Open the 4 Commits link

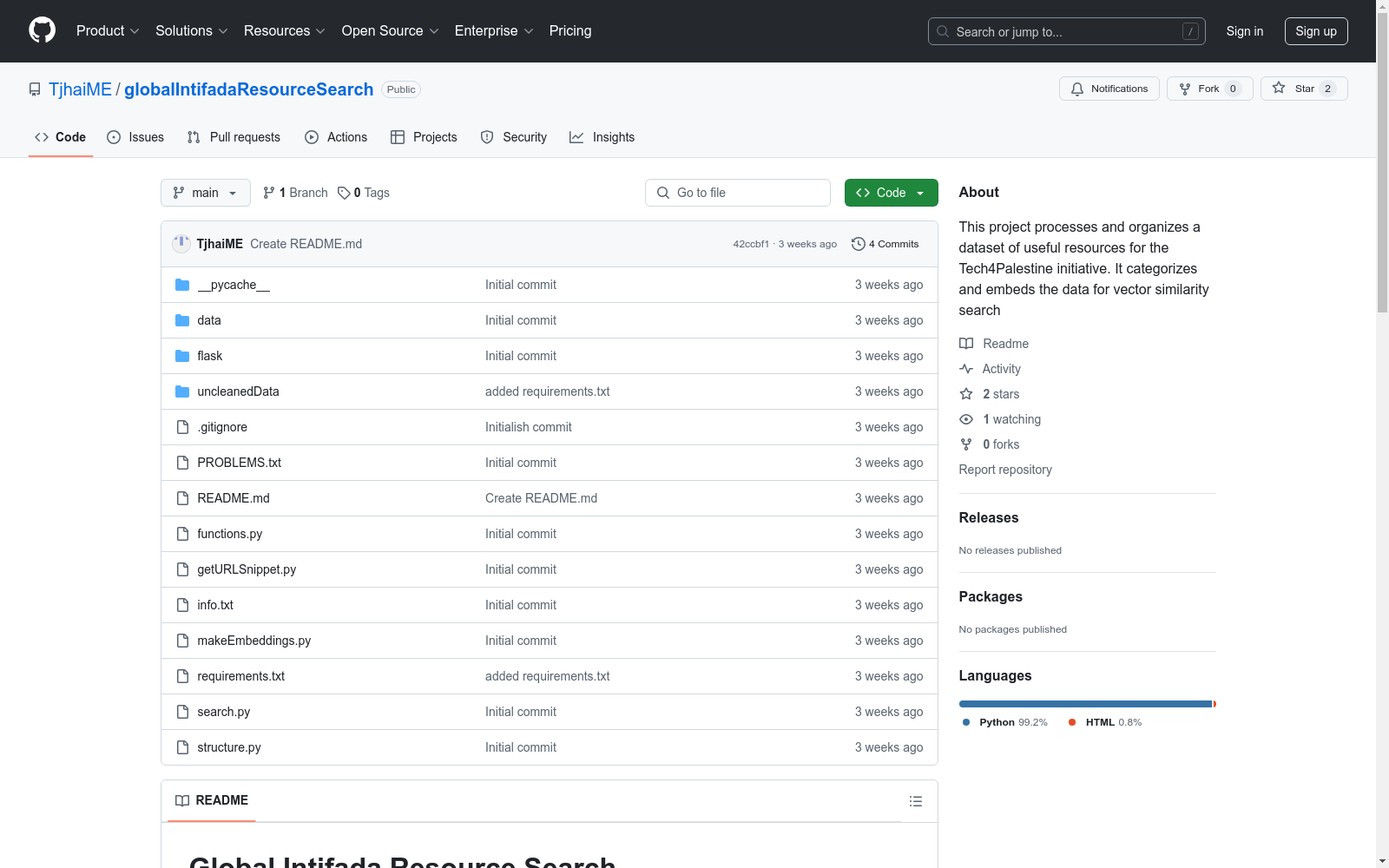885,244
